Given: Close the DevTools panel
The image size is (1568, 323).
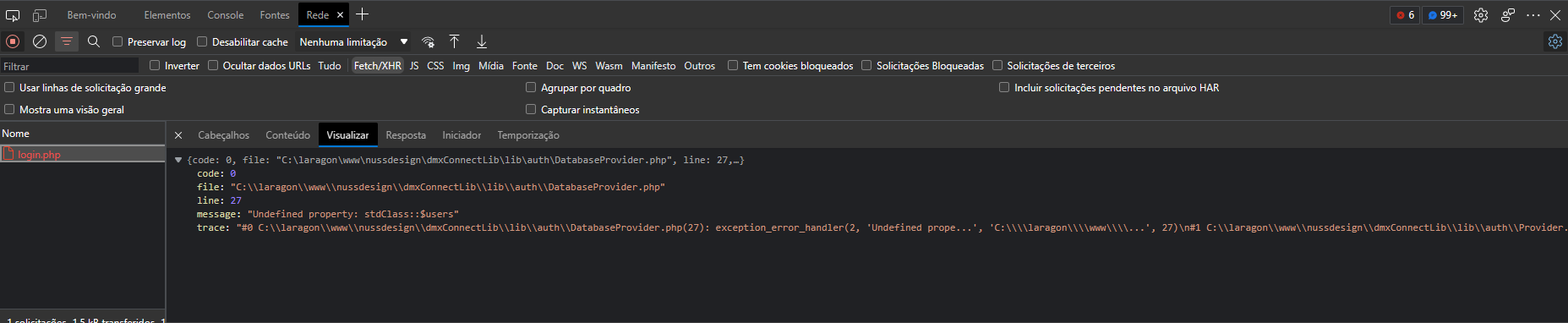Looking at the screenshot, I should (1555, 15).
